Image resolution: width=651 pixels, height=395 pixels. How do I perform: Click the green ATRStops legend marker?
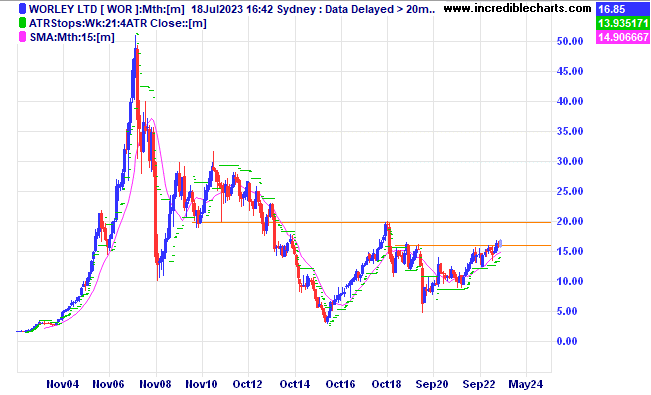click(x=22, y=23)
